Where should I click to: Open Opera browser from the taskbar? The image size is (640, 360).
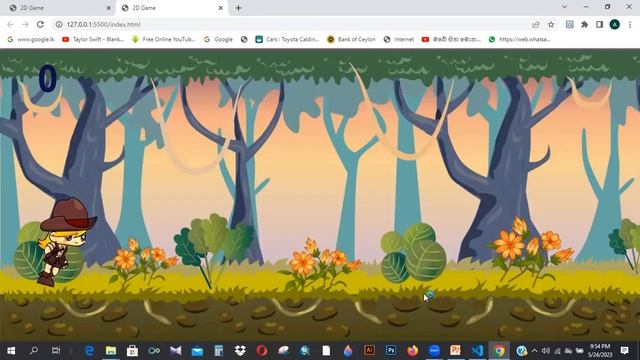262,351
